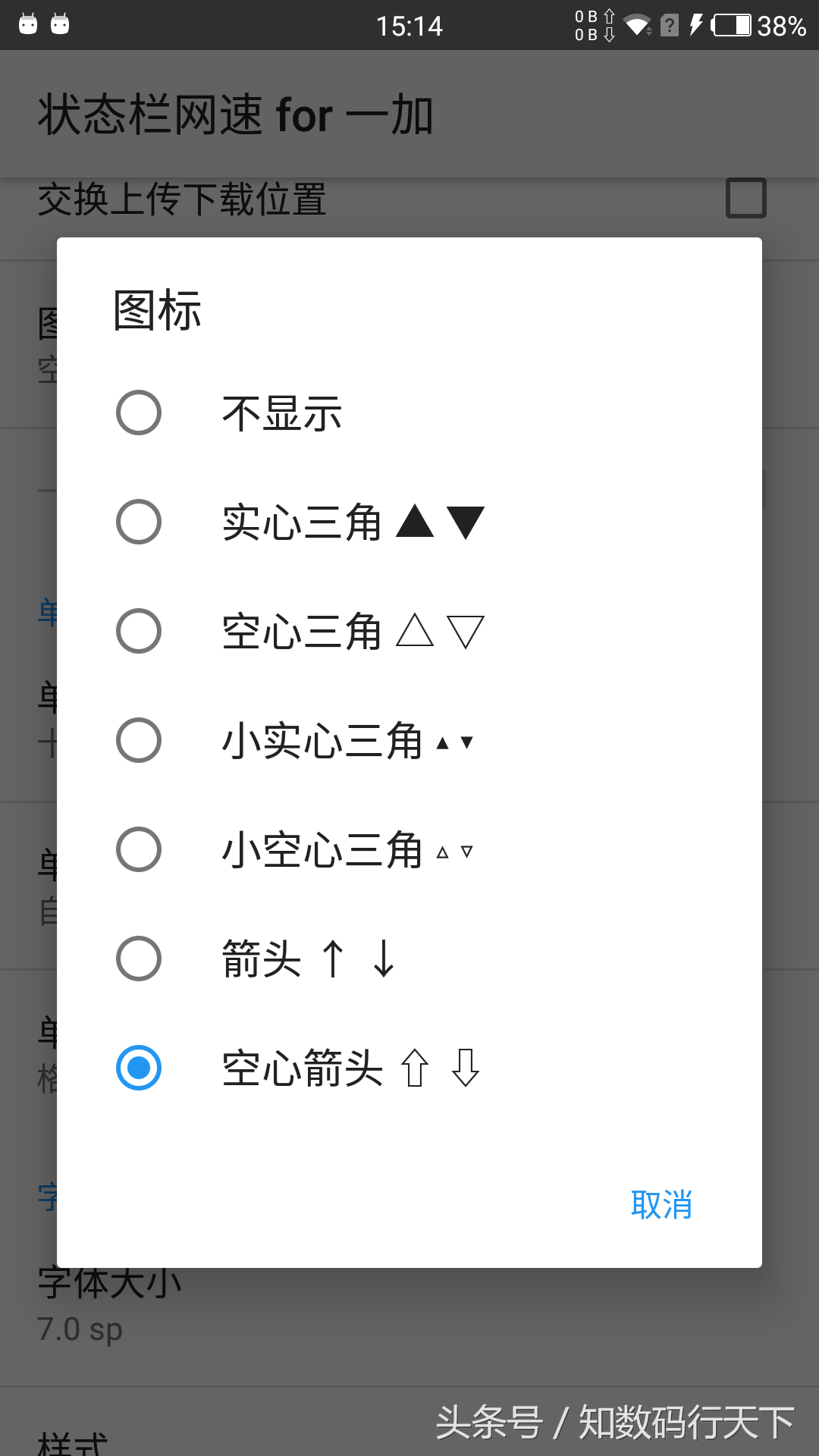Tap the outlined down arrow icon
The image size is (819, 1456).
[465, 1068]
